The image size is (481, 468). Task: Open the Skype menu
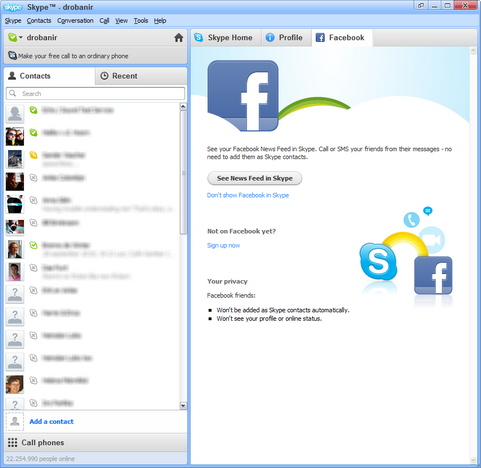click(13, 21)
